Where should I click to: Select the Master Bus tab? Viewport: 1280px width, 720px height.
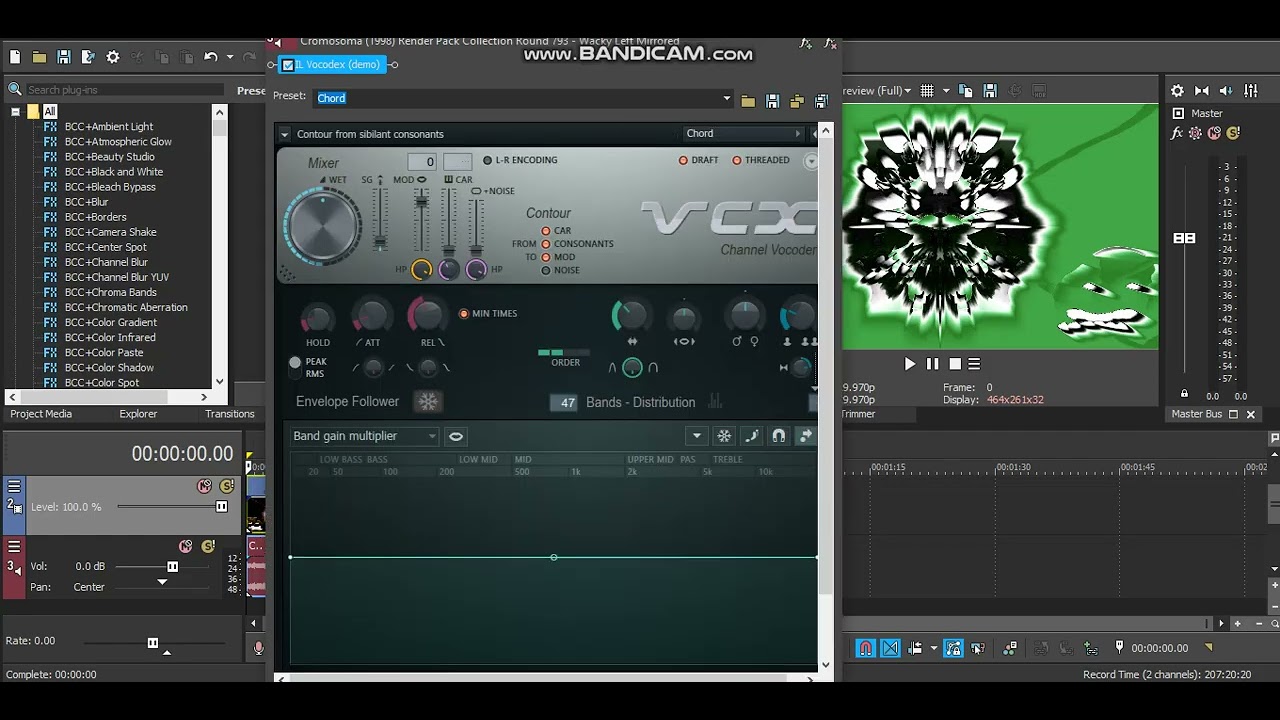coord(1197,414)
